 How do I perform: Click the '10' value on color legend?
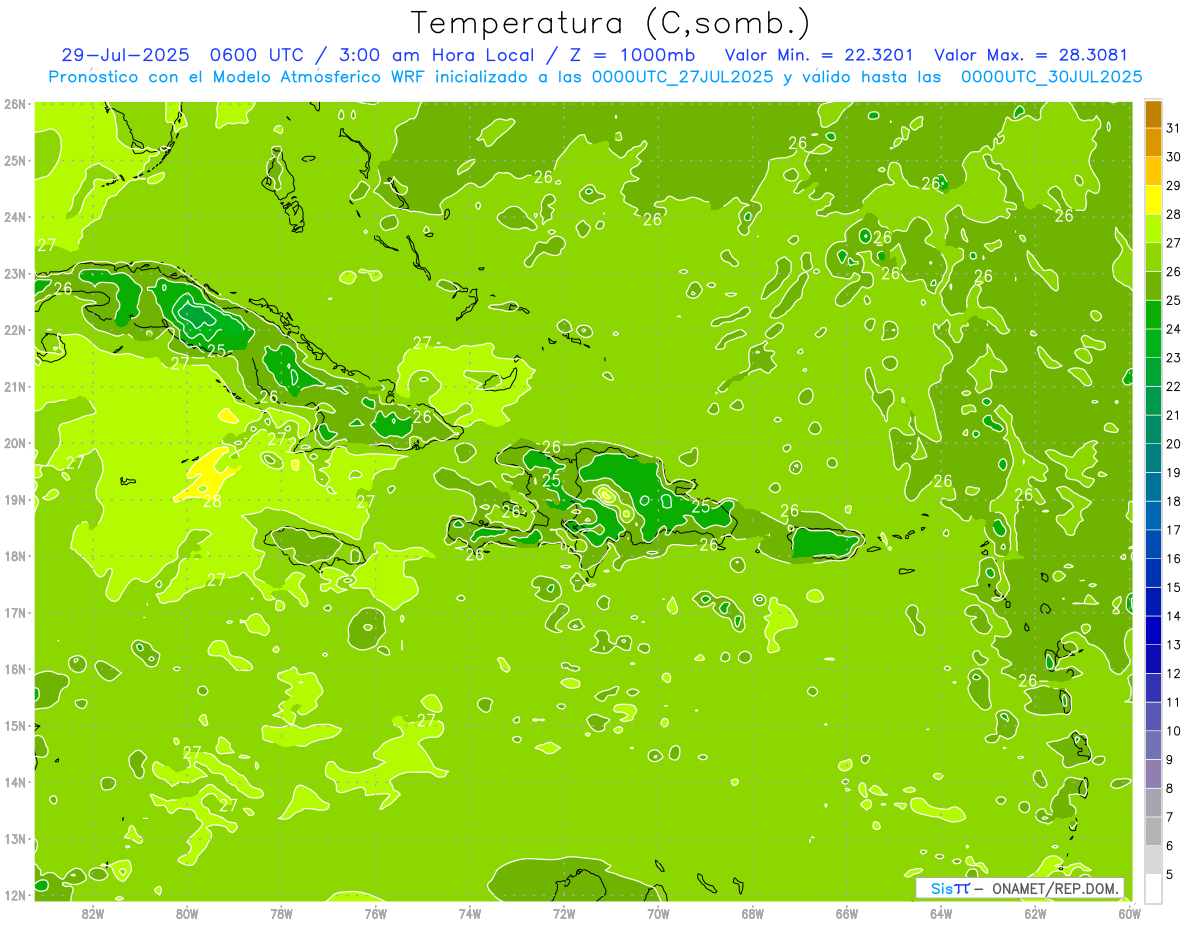click(1174, 732)
